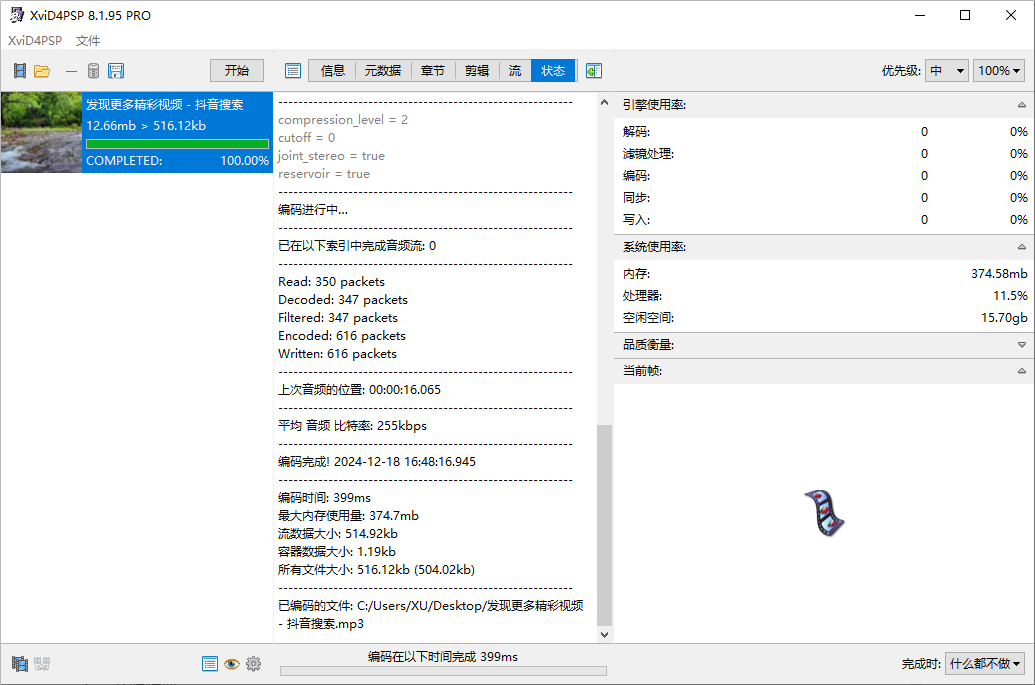Select the 抖音搜索 video thumbnail in the queue

click(x=40, y=133)
